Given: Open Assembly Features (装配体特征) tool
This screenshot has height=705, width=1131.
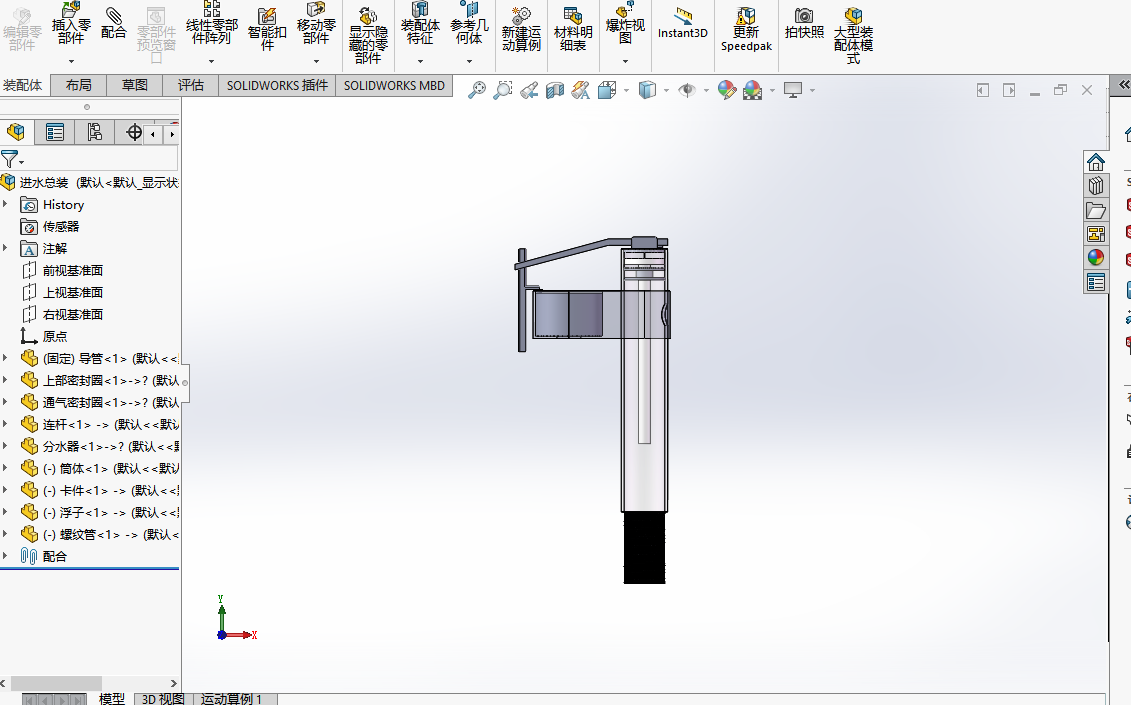Looking at the screenshot, I should tap(420, 25).
